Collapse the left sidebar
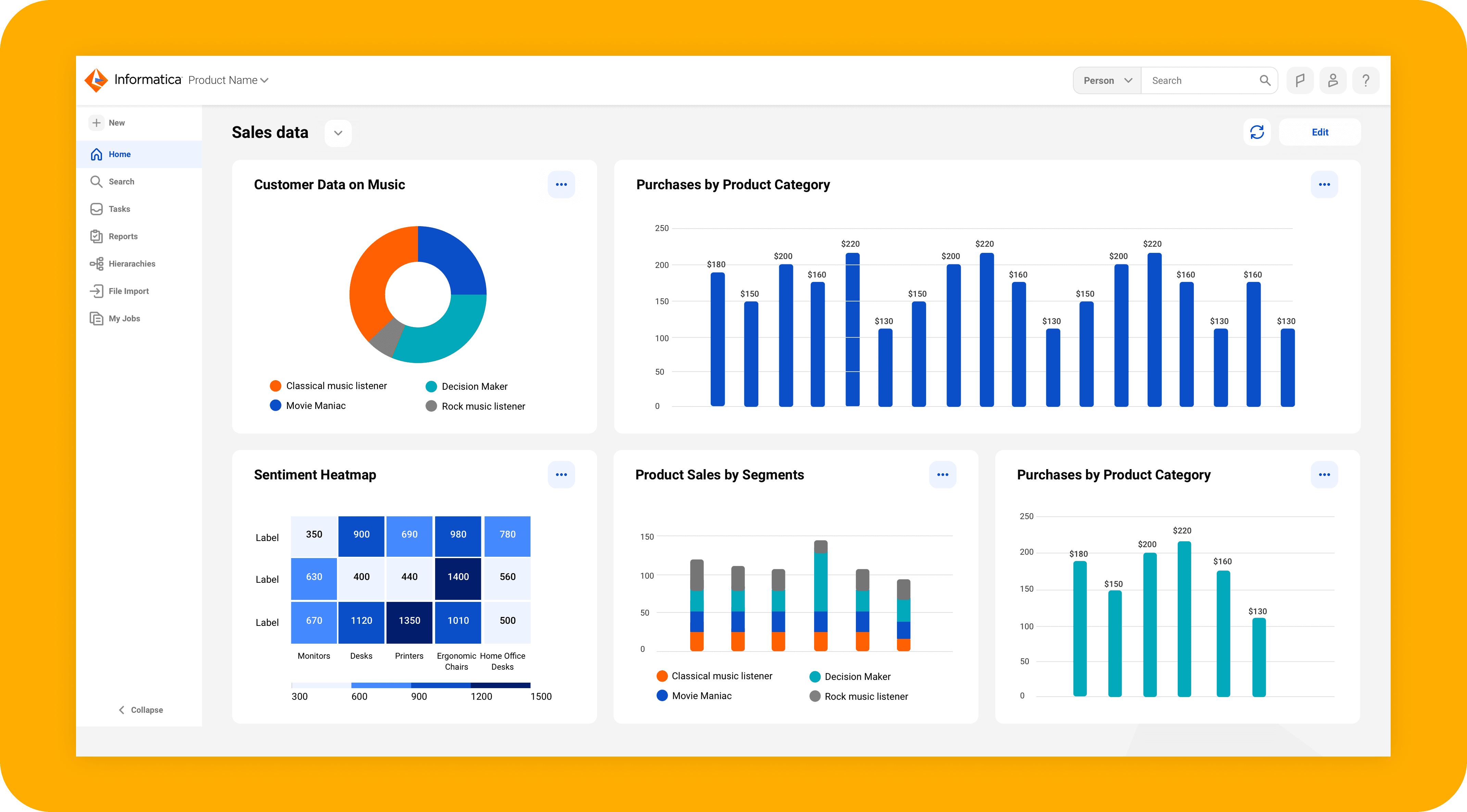Viewport: 1467px width, 812px height. click(x=141, y=710)
